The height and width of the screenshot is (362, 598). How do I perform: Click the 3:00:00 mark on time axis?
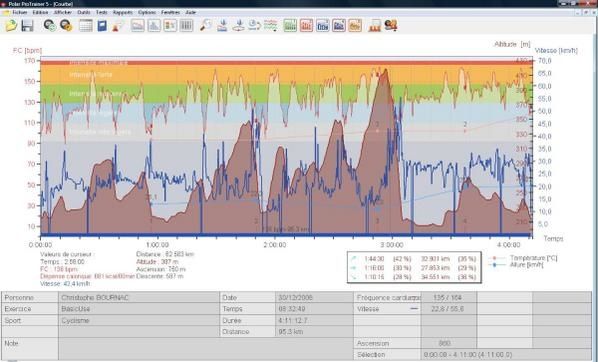[x=392, y=245]
